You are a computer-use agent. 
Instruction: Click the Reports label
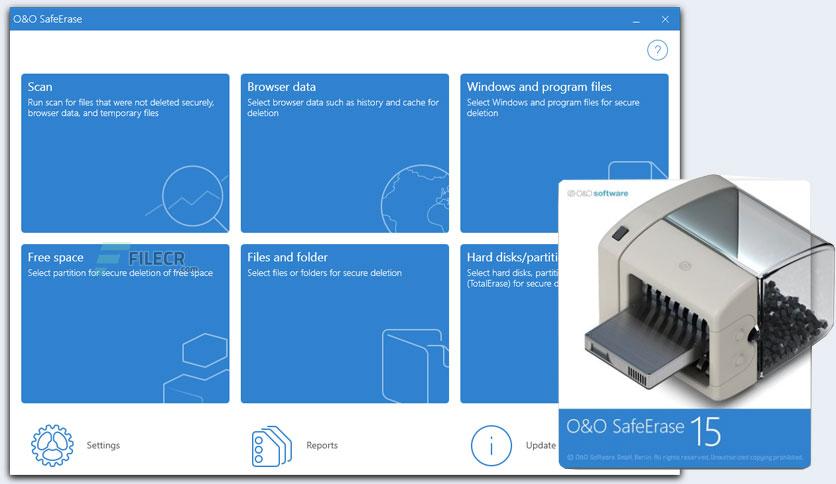click(x=322, y=445)
